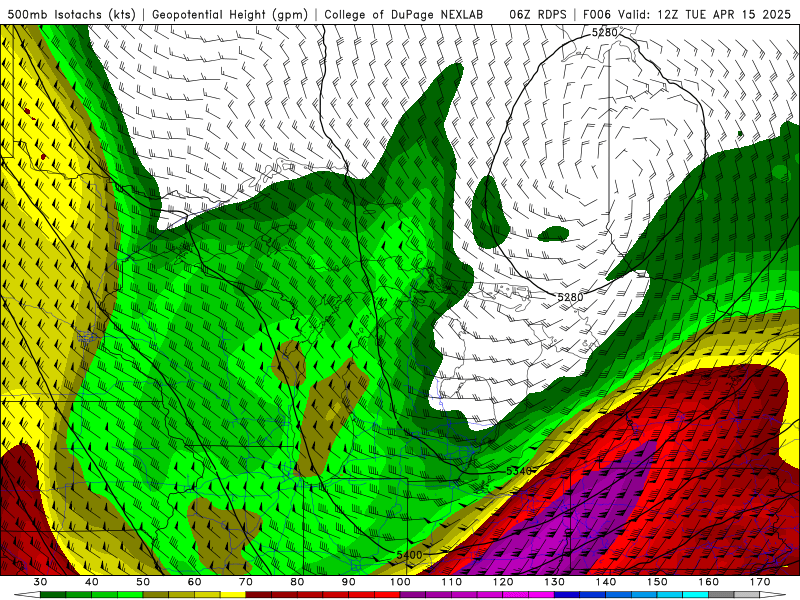Click the gray swatch right of 160
Image resolution: width=800 pixels, height=600 pixels.
721,595
